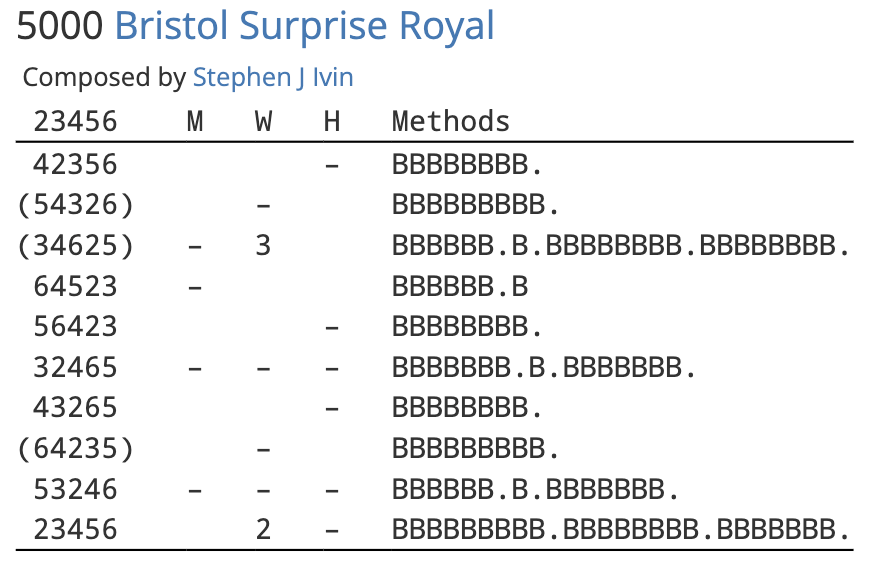Select the bracketed course end (54326)
The height and width of the screenshot is (564, 890).
point(75,205)
